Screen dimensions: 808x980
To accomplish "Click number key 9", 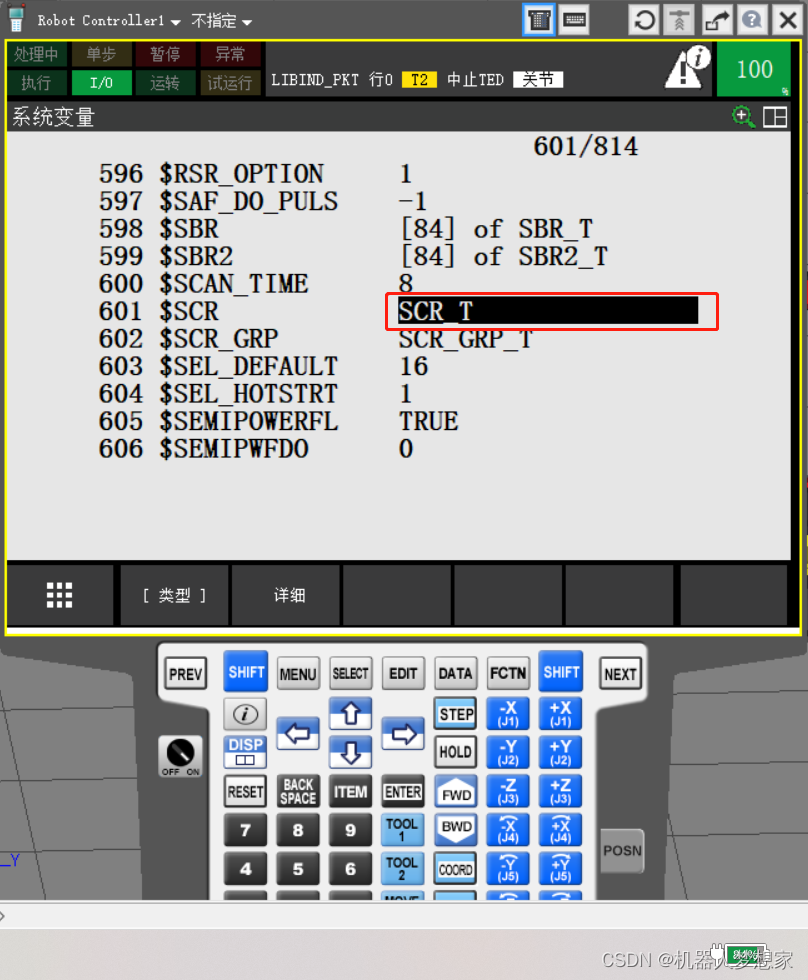I will pos(351,830).
